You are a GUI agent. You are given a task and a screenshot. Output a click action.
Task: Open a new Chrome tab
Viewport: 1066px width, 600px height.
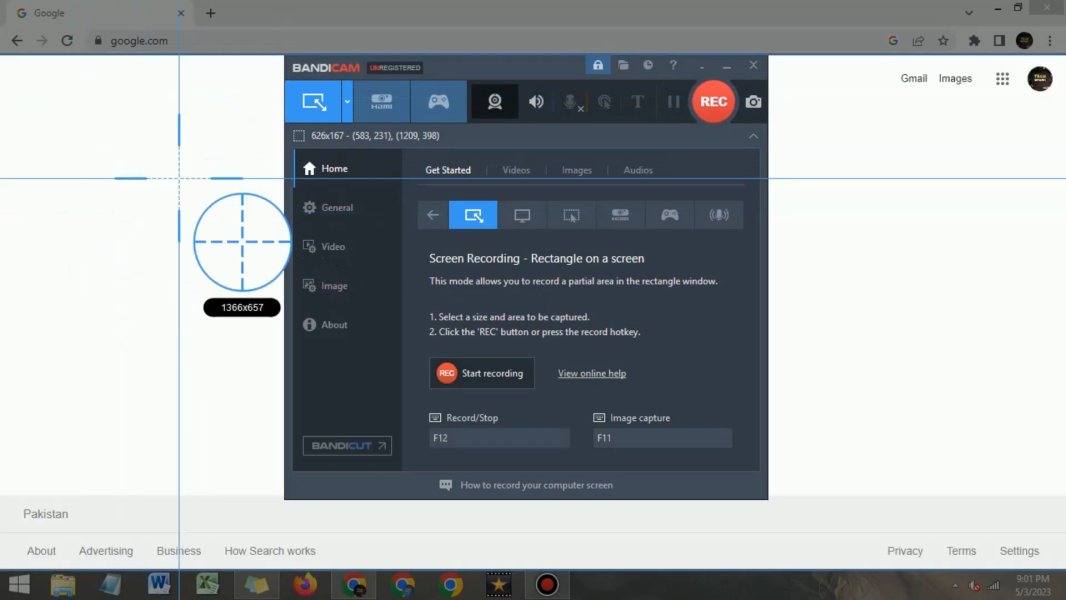[x=211, y=13]
